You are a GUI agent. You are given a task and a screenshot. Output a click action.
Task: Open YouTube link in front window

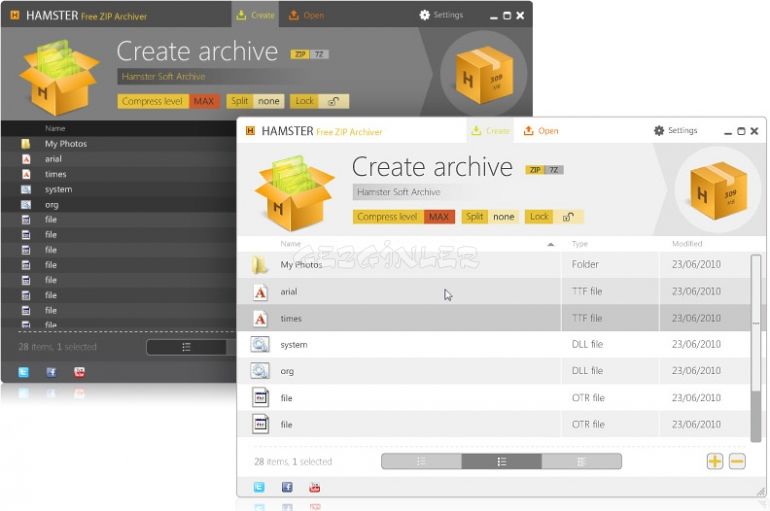(315, 487)
